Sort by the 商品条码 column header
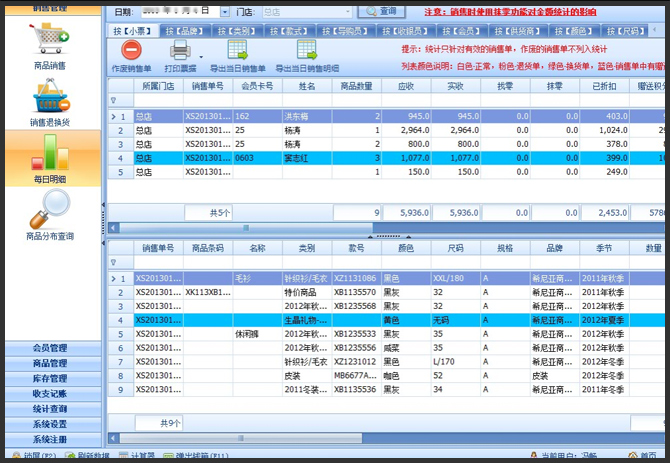This screenshot has height=463, width=670. point(208,248)
